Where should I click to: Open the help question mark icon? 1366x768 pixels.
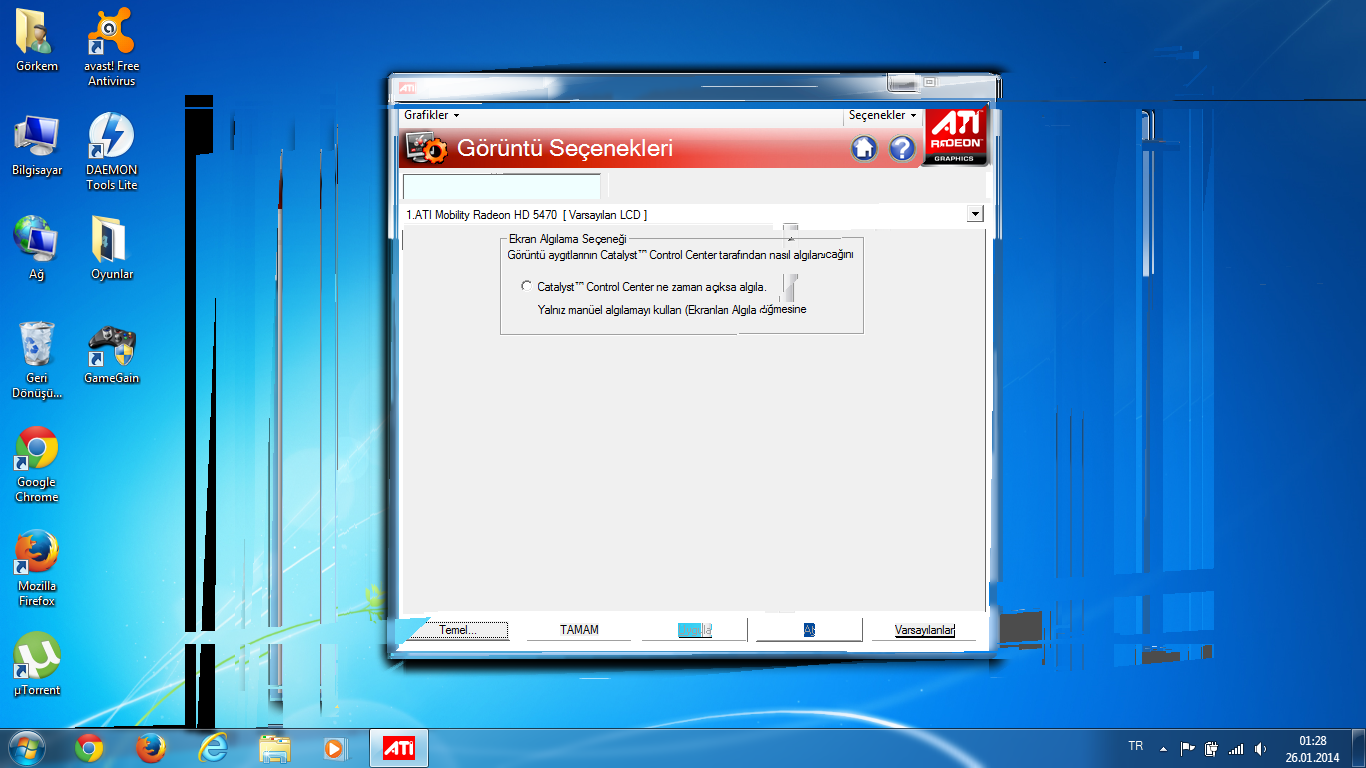point(902,149)
